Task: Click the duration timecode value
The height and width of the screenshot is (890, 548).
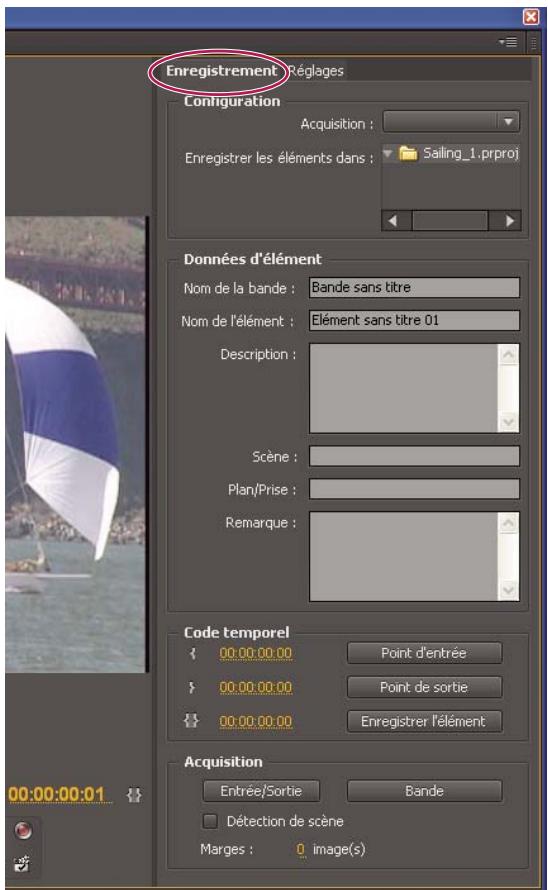Action: [256, 721]
